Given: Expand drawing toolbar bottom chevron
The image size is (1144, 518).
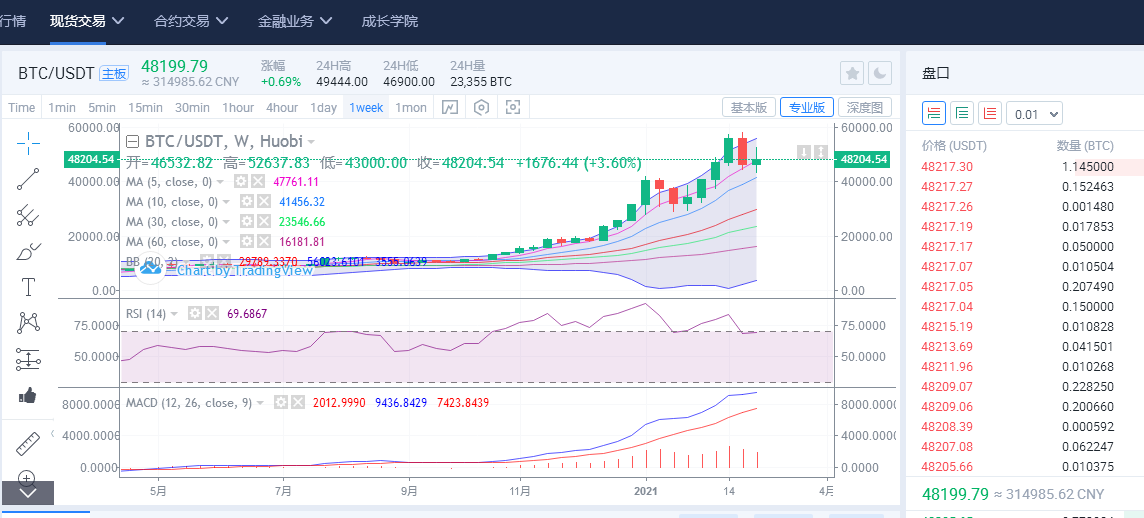Looking at the screenshot, I should (x=28, y=493).
